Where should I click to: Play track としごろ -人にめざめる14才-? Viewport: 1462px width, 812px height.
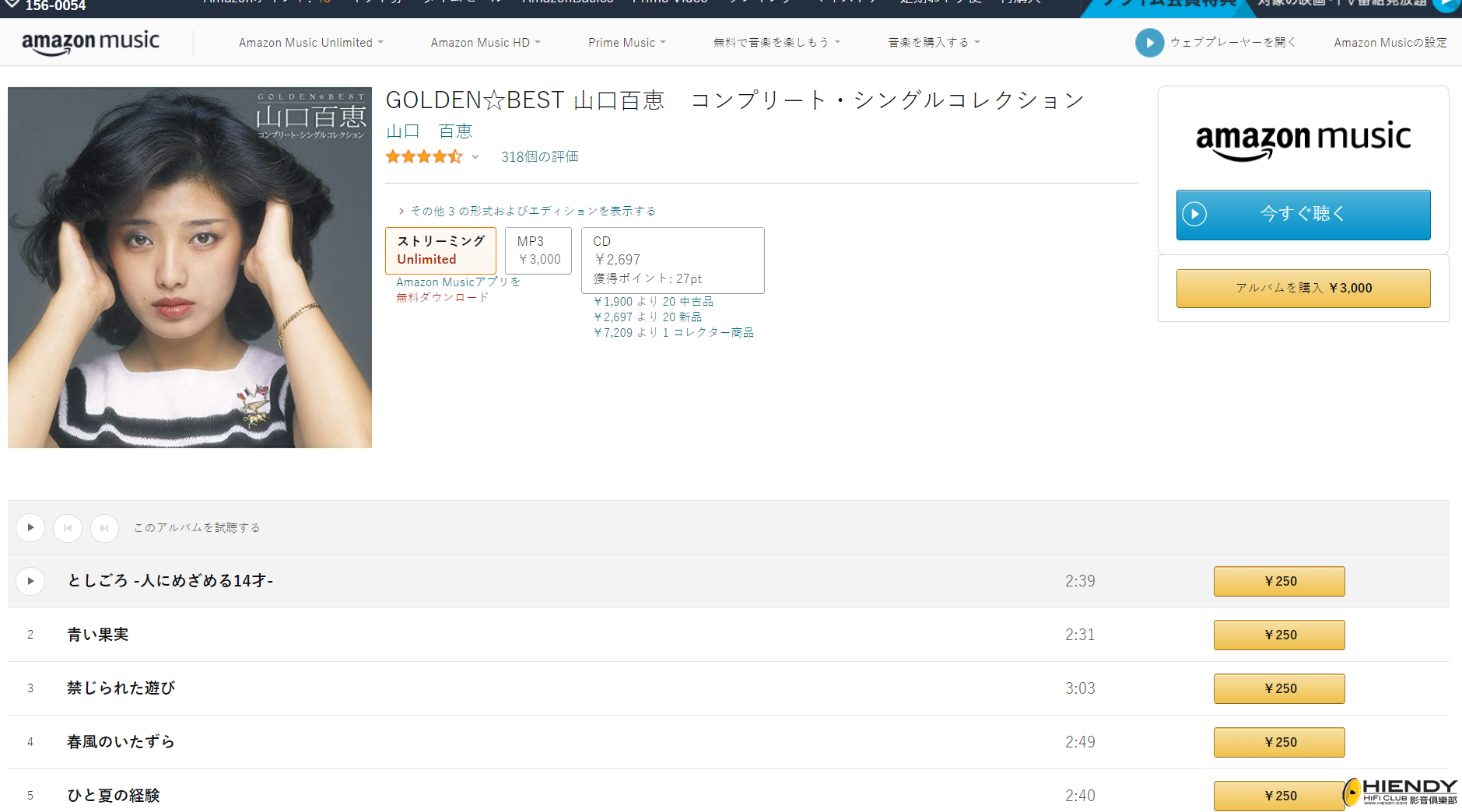click(x=30, y=581)
